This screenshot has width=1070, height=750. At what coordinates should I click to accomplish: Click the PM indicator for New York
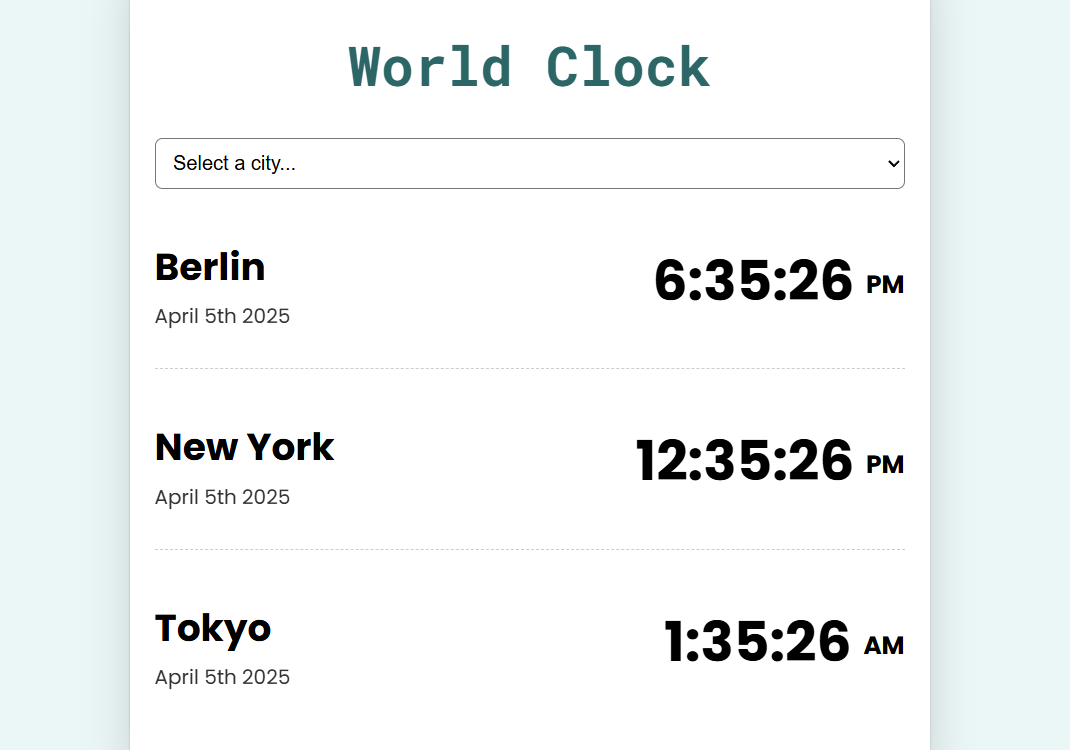point(884,466)
